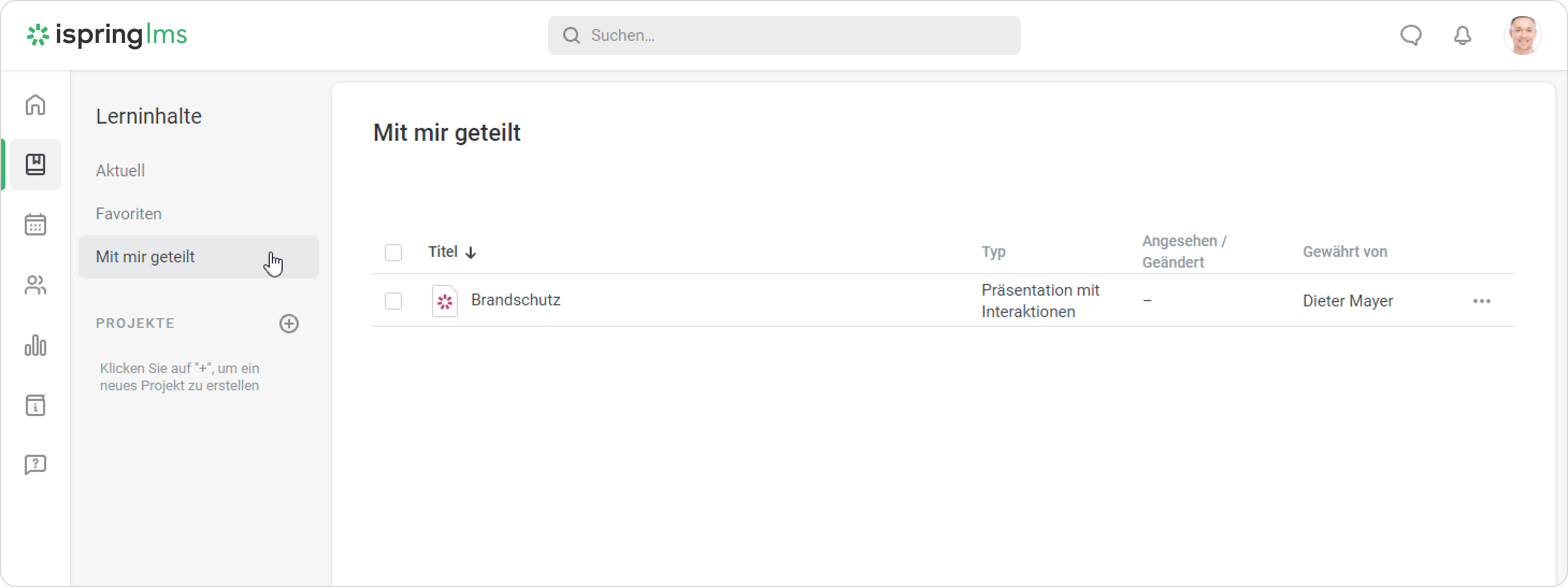Open the Brandschutz presentation link
Image resolution: width=1568 pixels, height=587 pixels.
coord(515,300)
